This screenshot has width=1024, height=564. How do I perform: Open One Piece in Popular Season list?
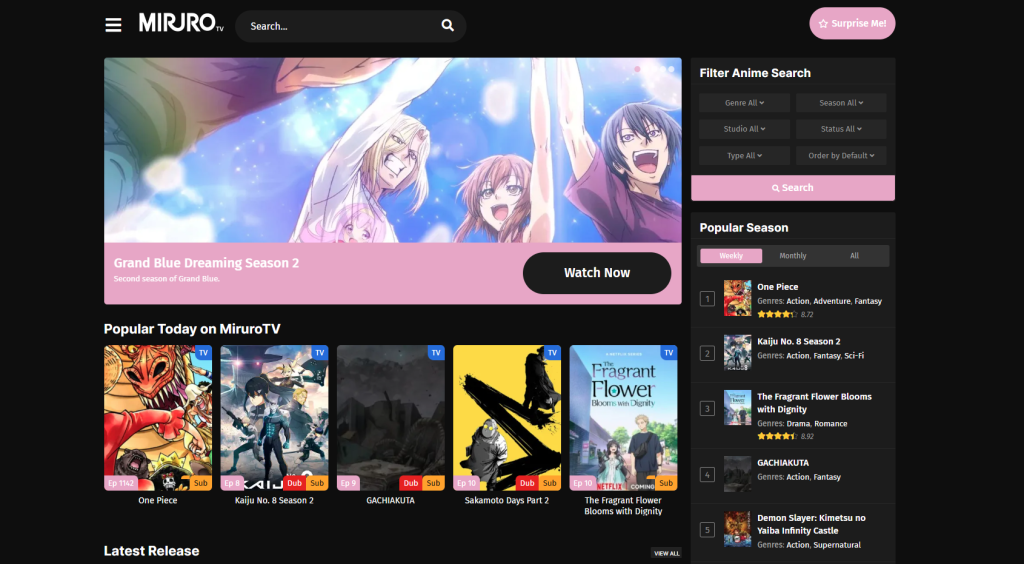(x=777, y=287)
